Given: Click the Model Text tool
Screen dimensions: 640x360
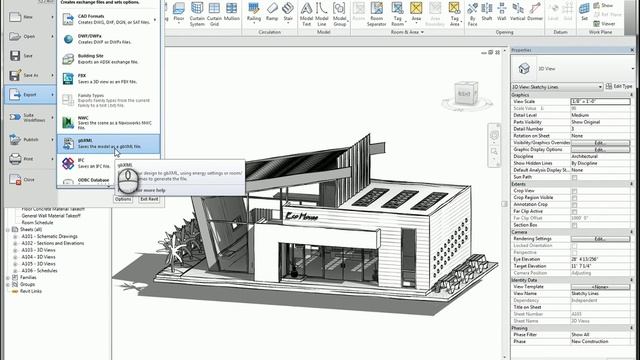Looking at the screenshot, I should coord(306,14).
